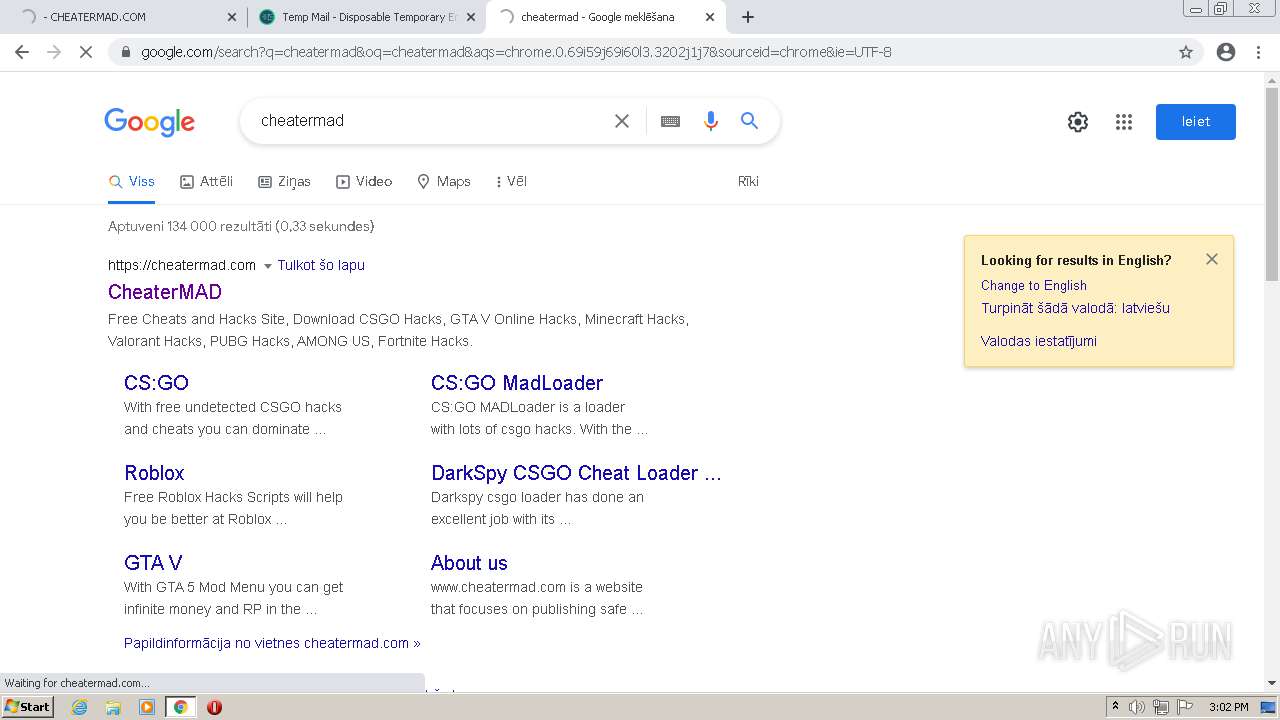Switch to Attēli image results
Screen dimensions: 1280x720
206,182
